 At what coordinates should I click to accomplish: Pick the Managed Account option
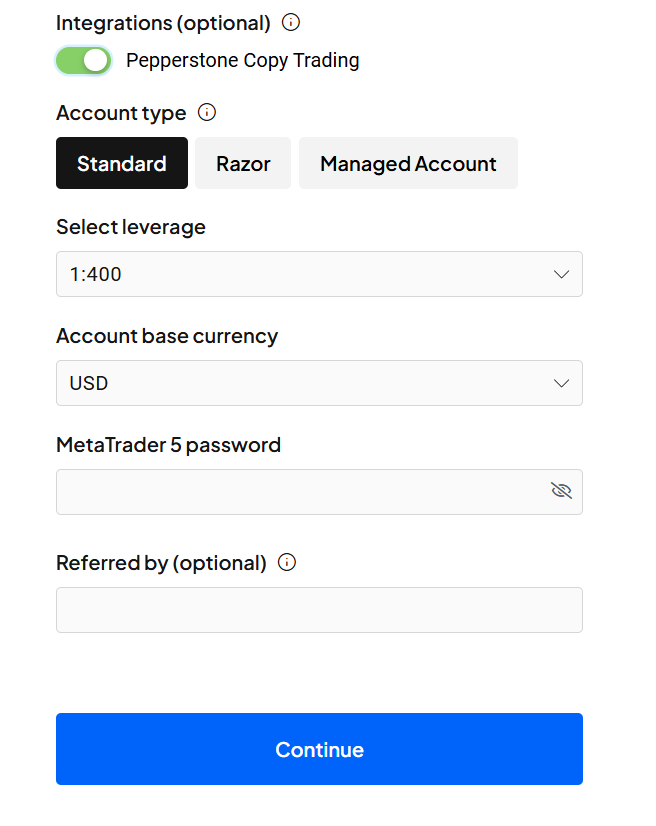tap(408, 163)
